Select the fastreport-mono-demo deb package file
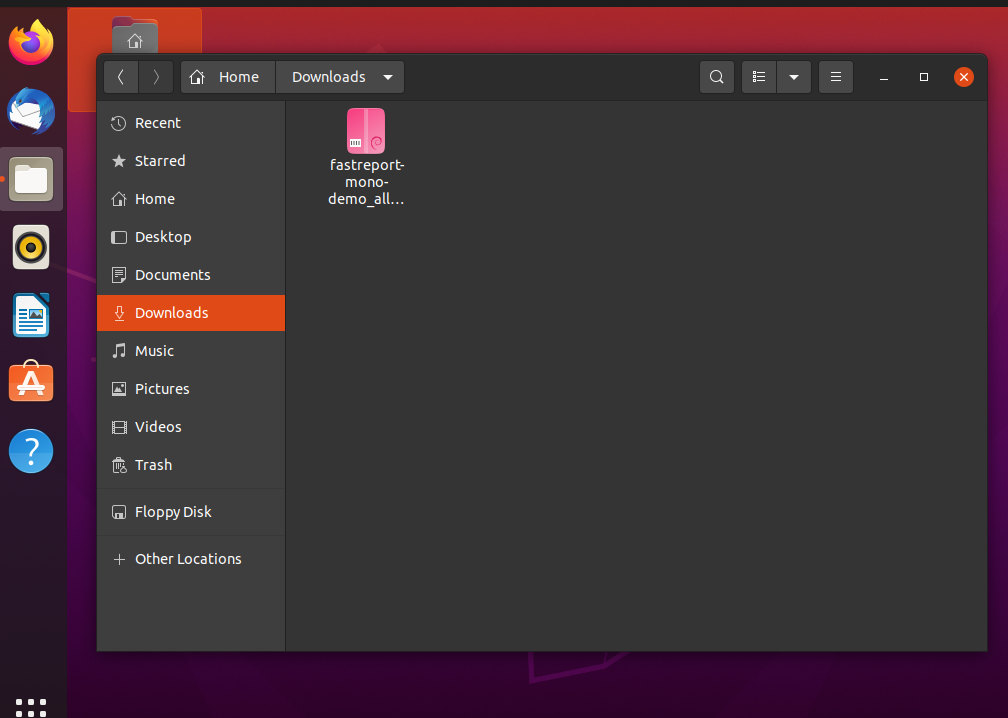Screen dimensions: 1008x718 pyautogui.click(x=366, y=156)
